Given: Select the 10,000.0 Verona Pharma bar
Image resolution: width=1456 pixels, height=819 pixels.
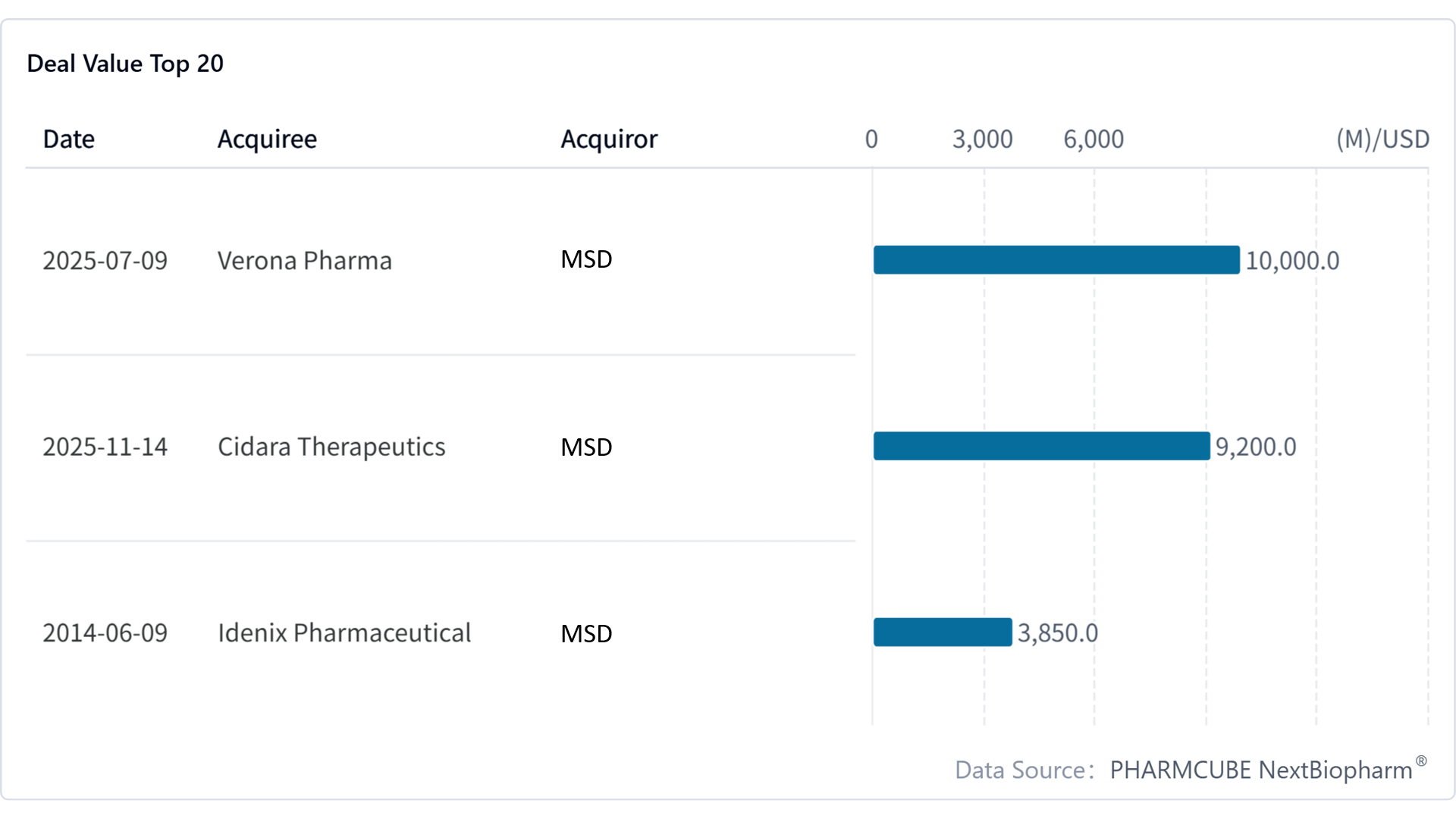Looking at the screenshot, I should point(1056,260).
